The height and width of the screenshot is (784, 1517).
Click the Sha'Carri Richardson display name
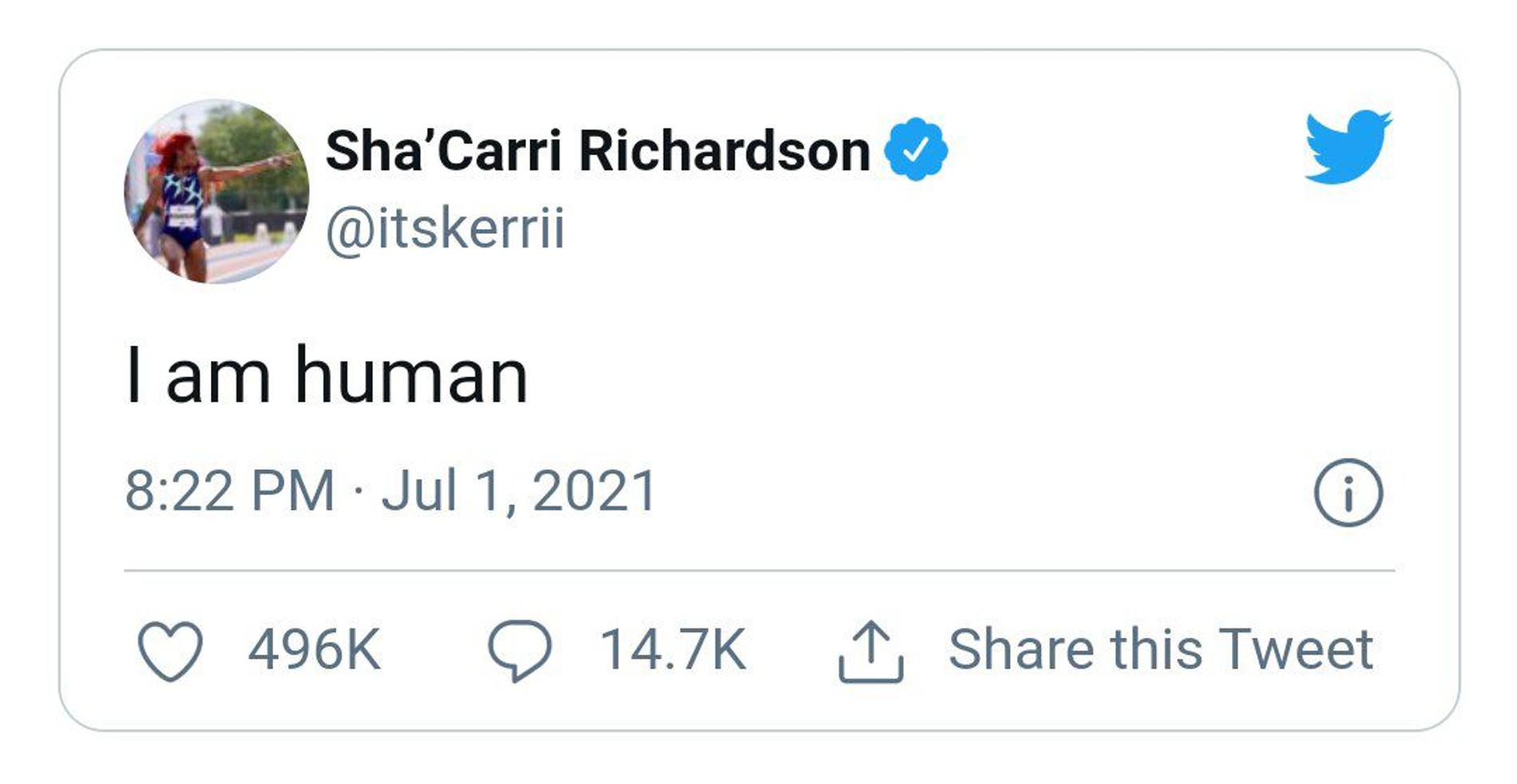coord(597,150)
